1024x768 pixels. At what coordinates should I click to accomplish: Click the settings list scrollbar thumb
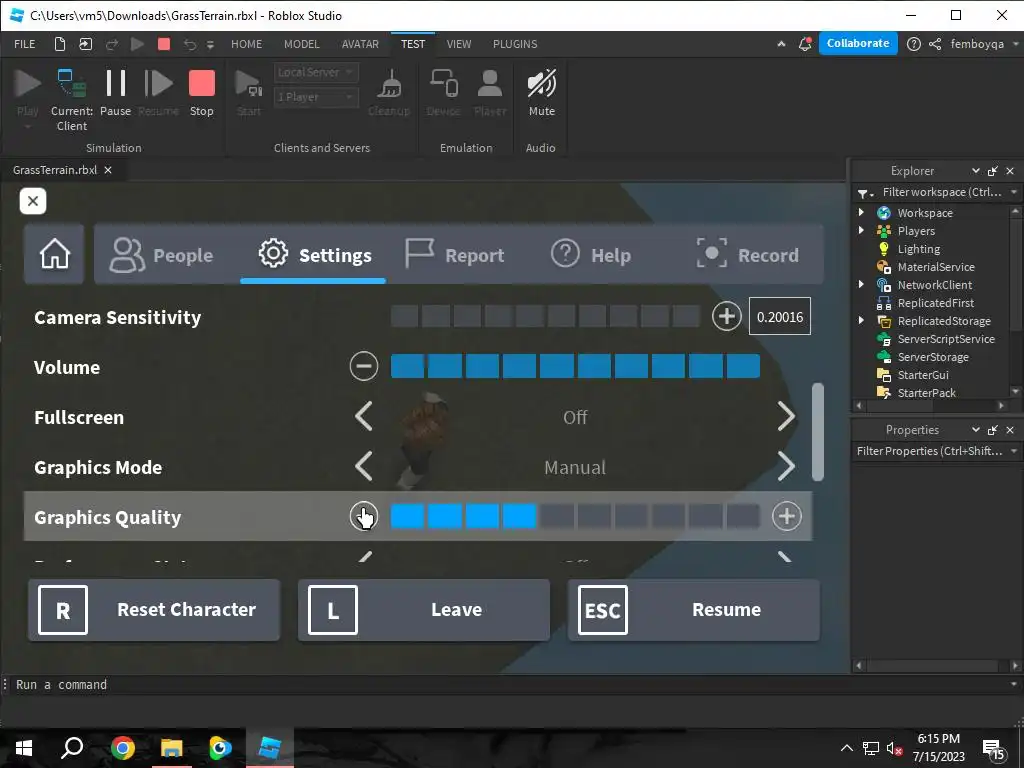[818, 432]
